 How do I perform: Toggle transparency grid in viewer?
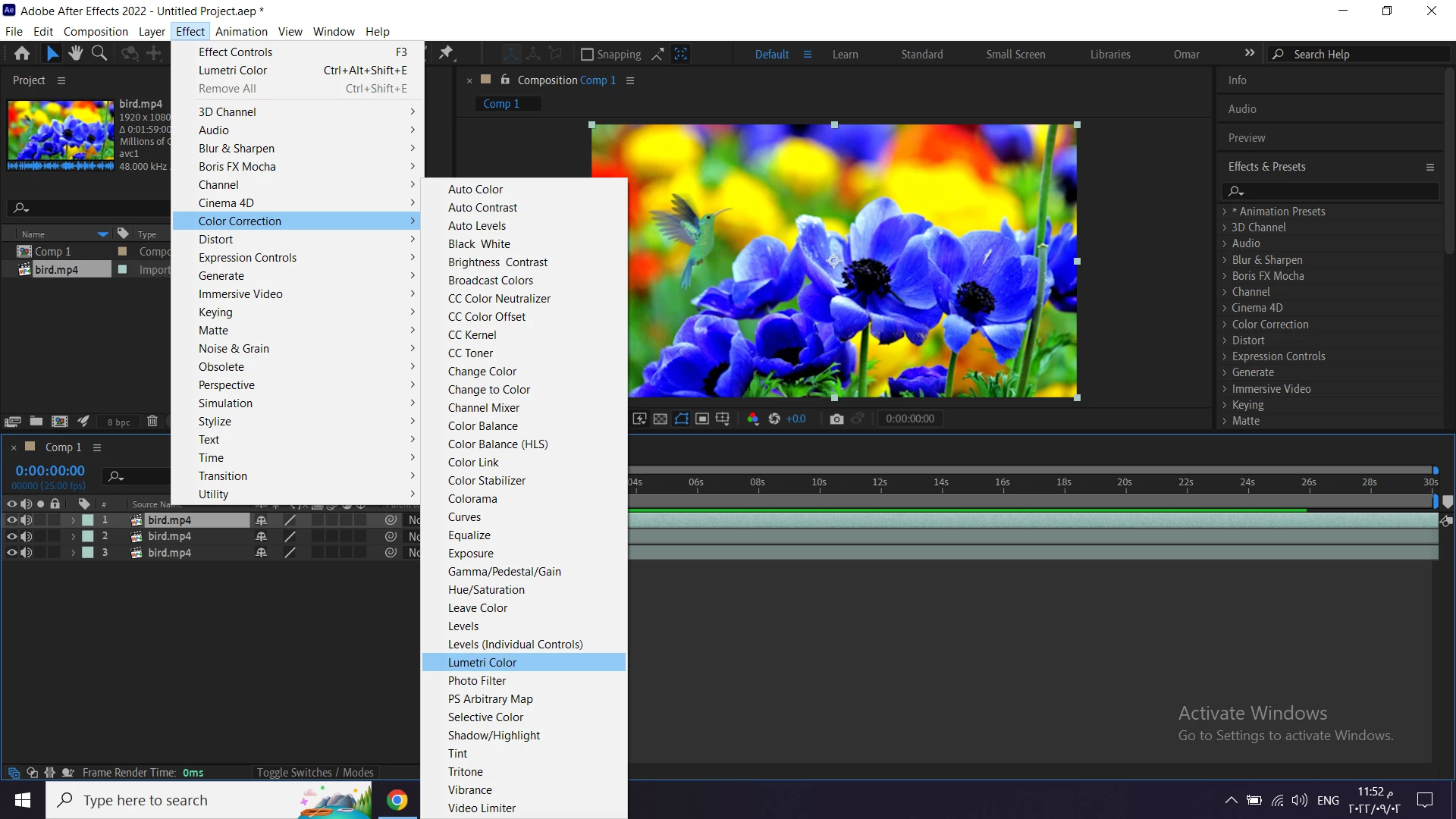tap(661, 419)
